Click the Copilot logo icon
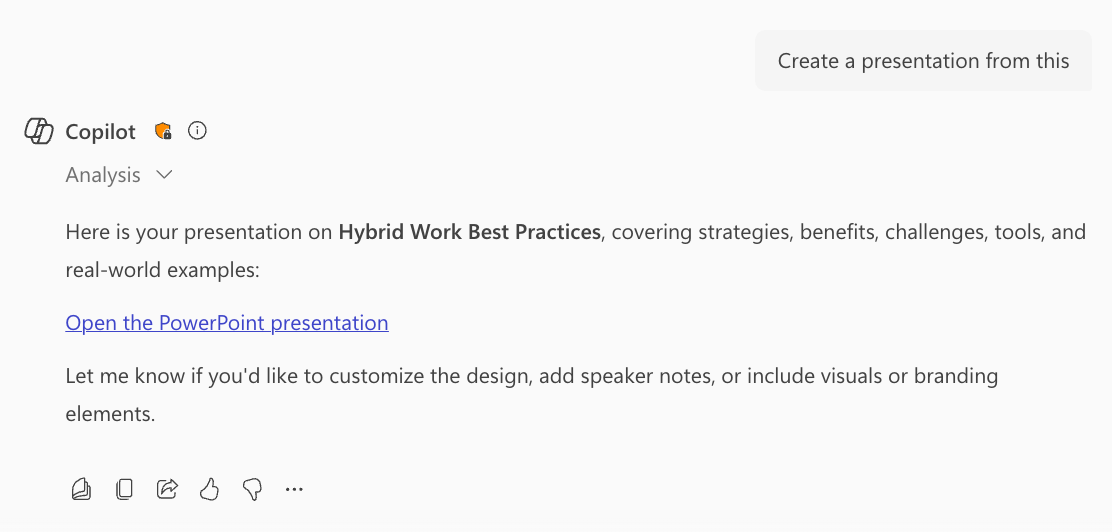Screen dimensions: 1112x532 [39, 131]
